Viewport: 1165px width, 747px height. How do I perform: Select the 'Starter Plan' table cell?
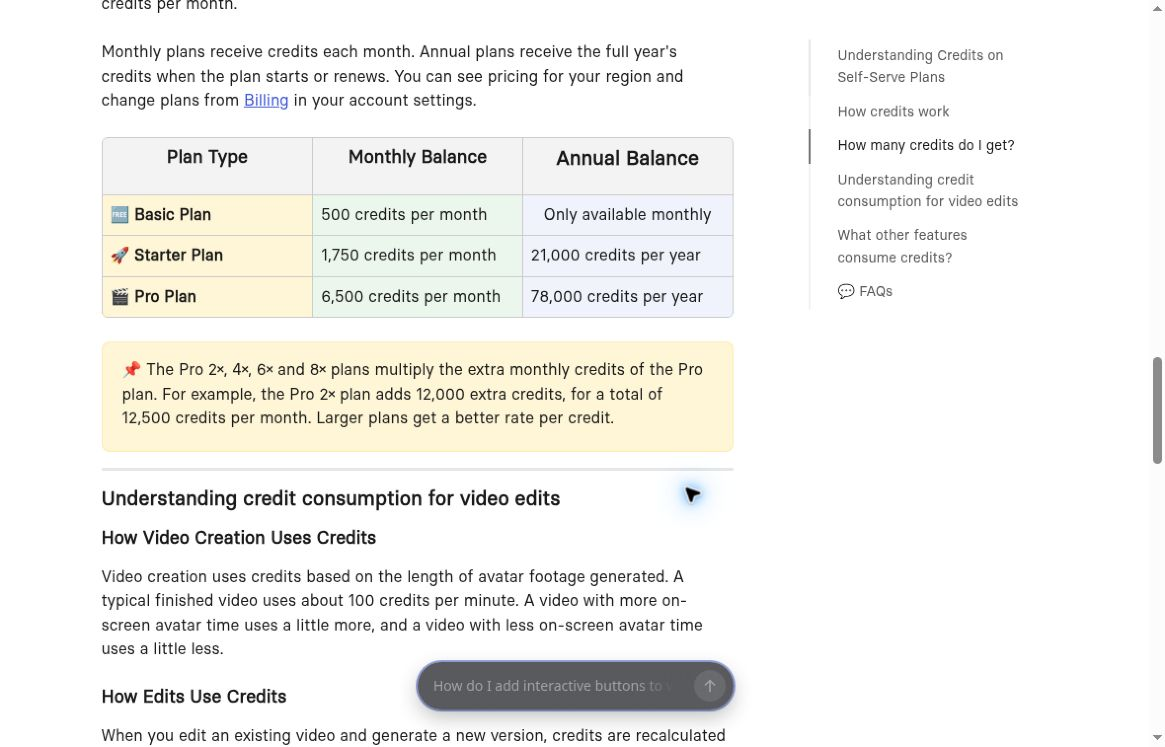[x=207, y=256]
